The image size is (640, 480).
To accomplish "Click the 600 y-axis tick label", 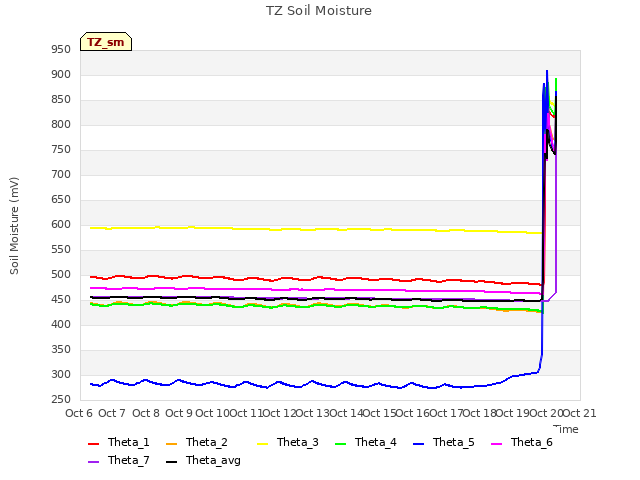I will point(61,224).
